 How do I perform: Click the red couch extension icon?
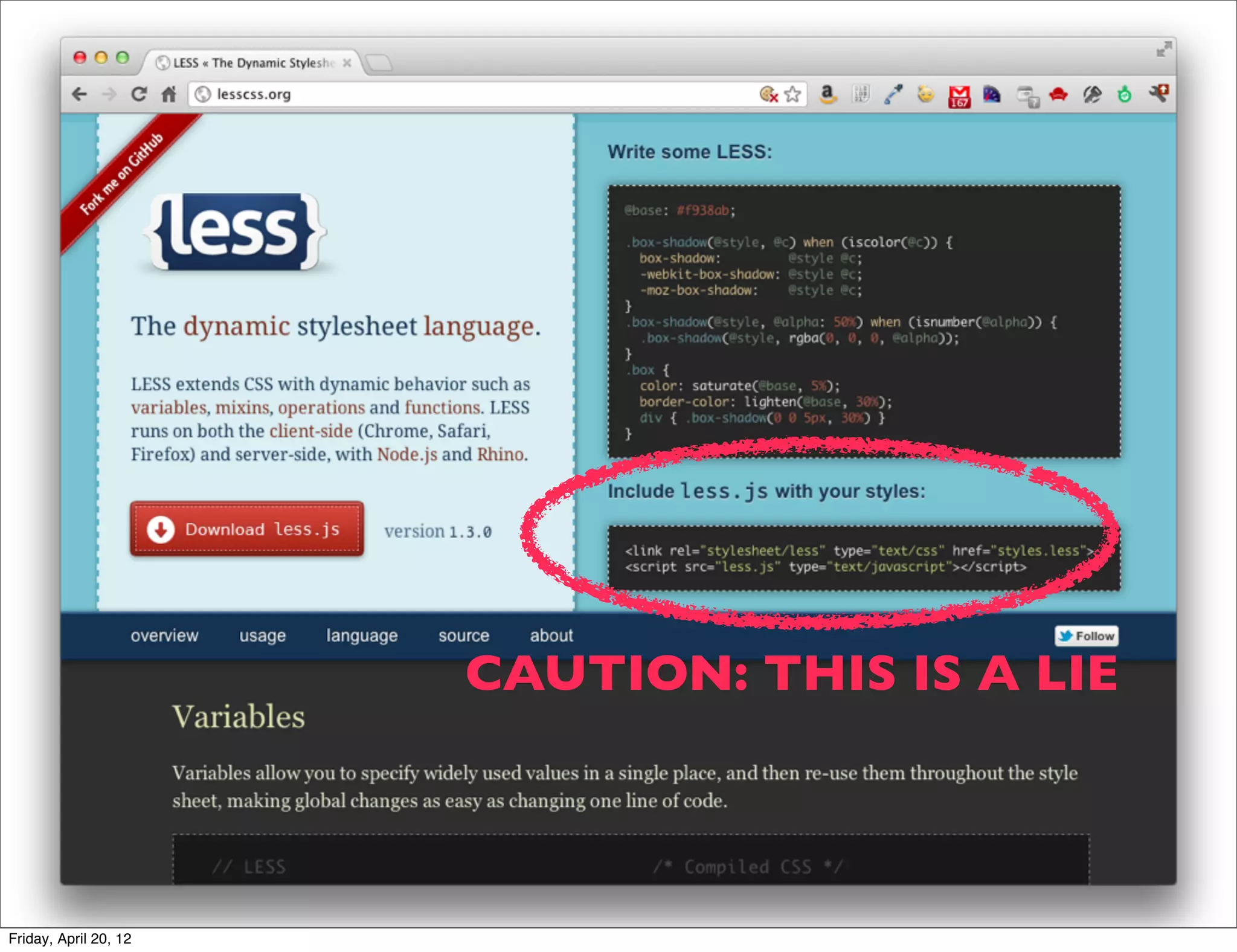(1058, 94)
